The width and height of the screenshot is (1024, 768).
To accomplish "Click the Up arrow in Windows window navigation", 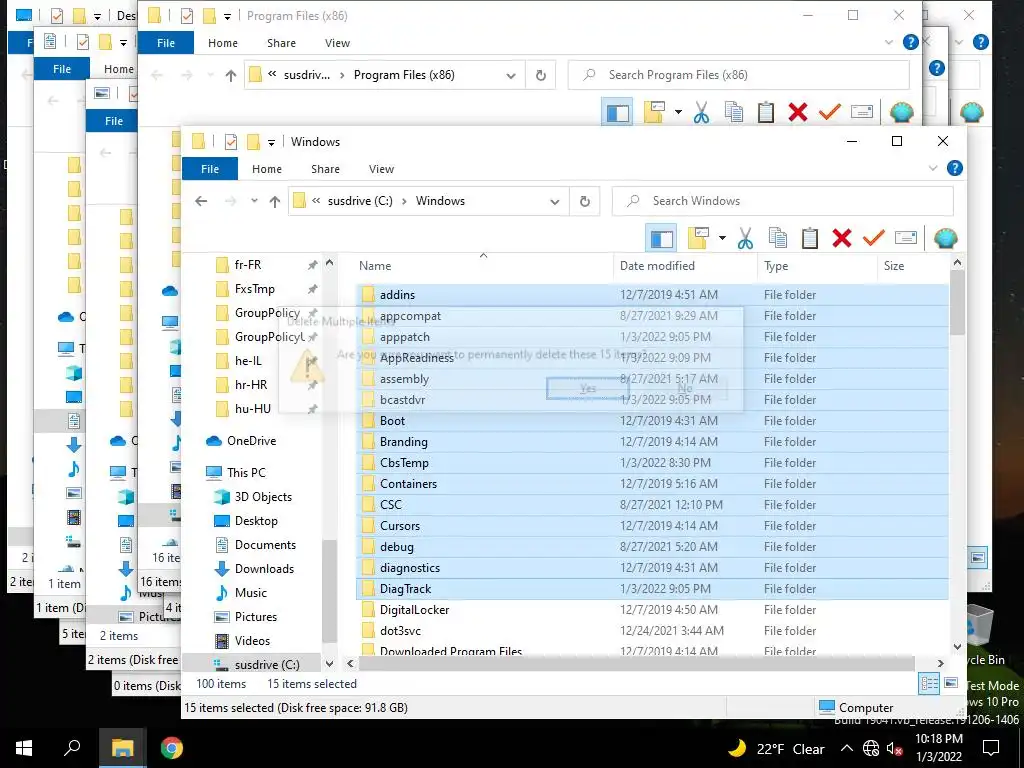I will pos(274,201).
